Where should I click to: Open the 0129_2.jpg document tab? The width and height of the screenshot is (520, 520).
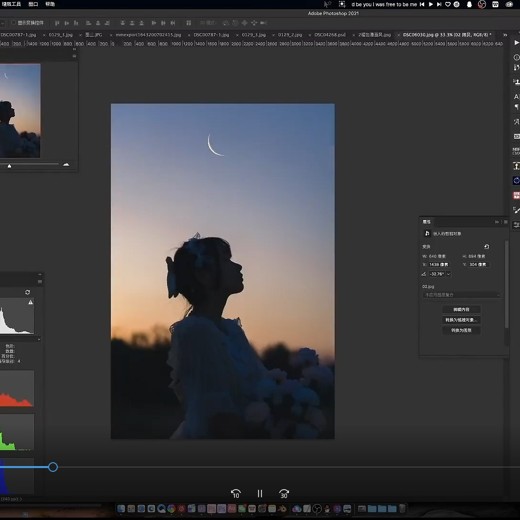pyautogui.click(x=290, y=35)
